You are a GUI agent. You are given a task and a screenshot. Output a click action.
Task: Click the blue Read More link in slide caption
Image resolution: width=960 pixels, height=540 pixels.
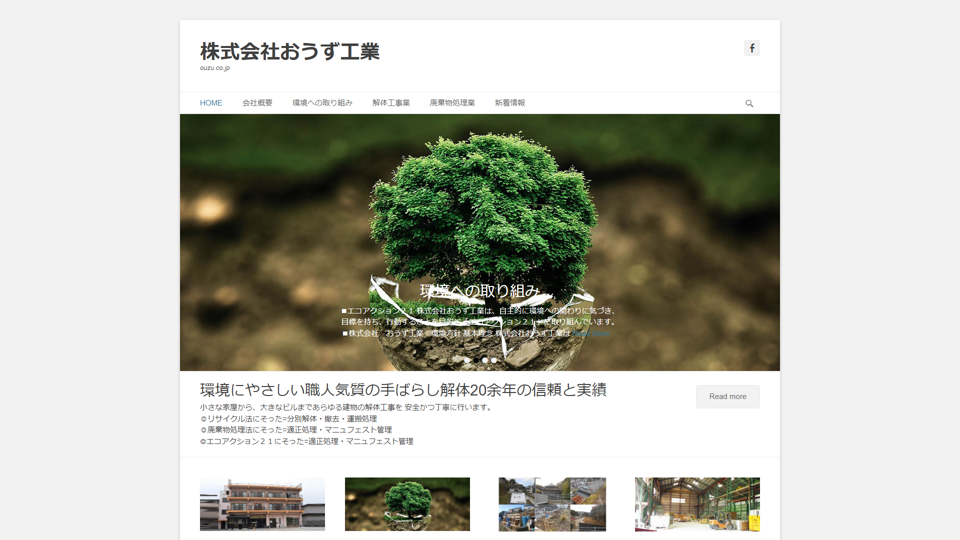pyautogui.click(x=592, y=333)
